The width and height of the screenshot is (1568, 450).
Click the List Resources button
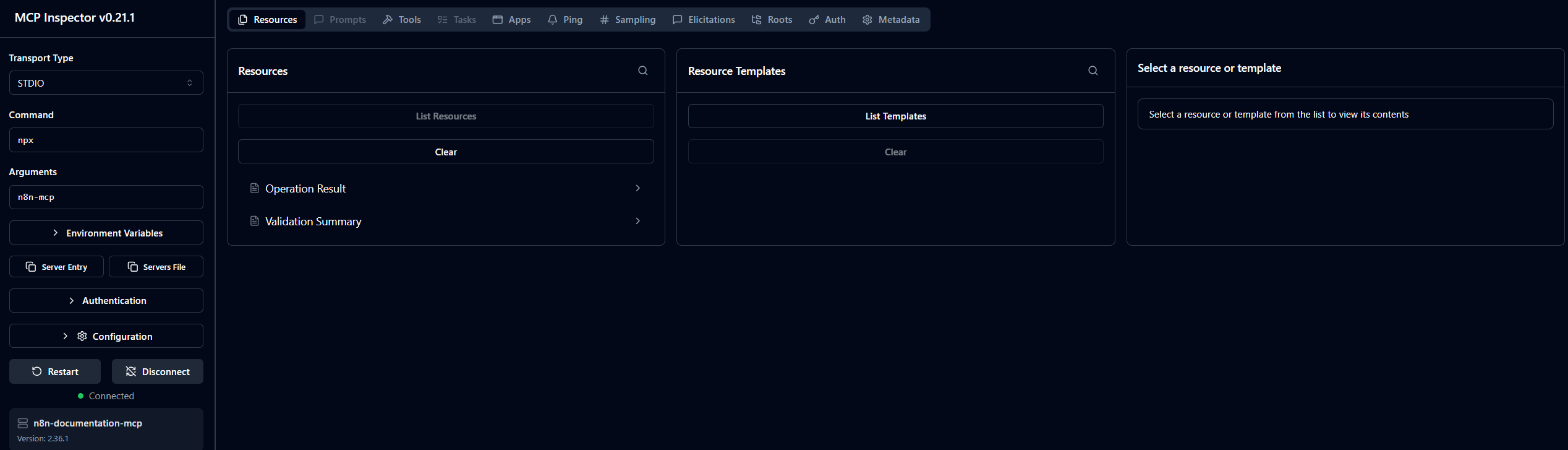(x=446, y=116)
